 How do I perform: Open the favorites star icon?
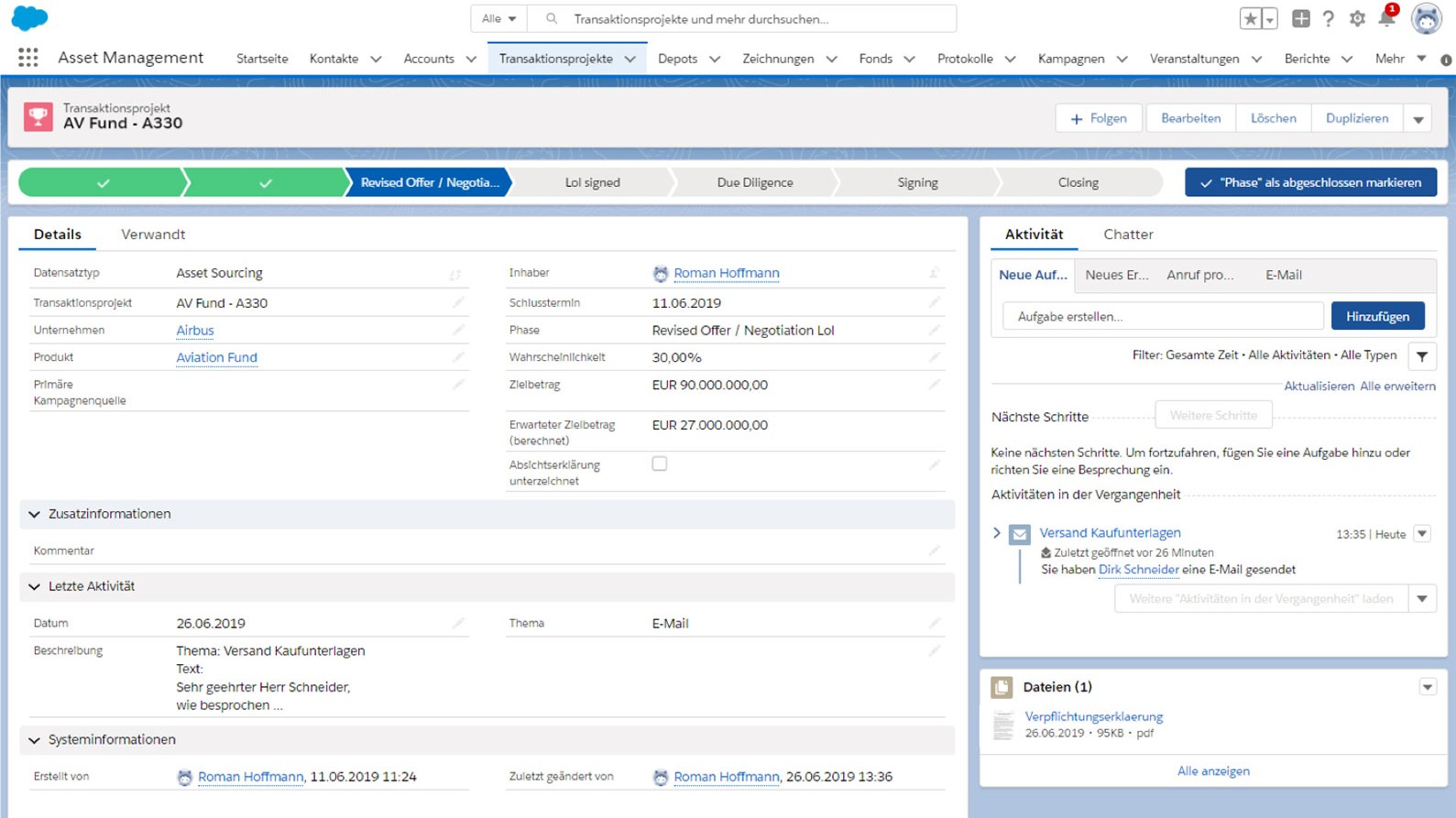click(x=1250, y=18)
